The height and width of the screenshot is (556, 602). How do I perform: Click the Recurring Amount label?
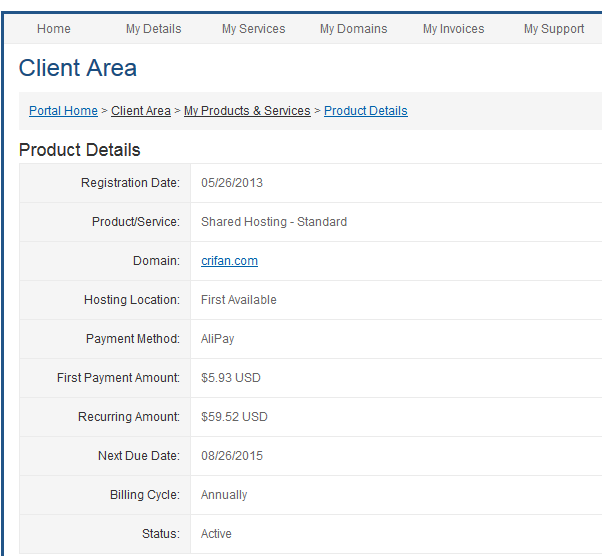click(129, 417)
